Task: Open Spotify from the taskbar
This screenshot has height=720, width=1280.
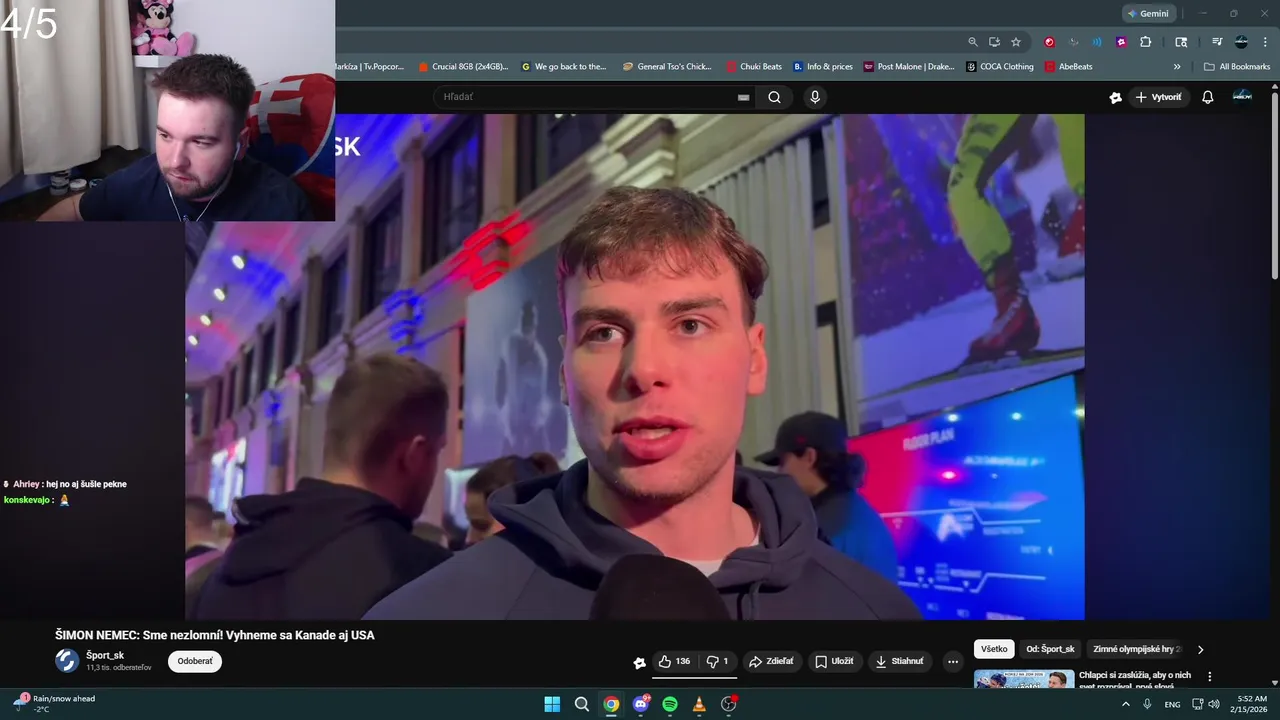Action: click(670, 704)
